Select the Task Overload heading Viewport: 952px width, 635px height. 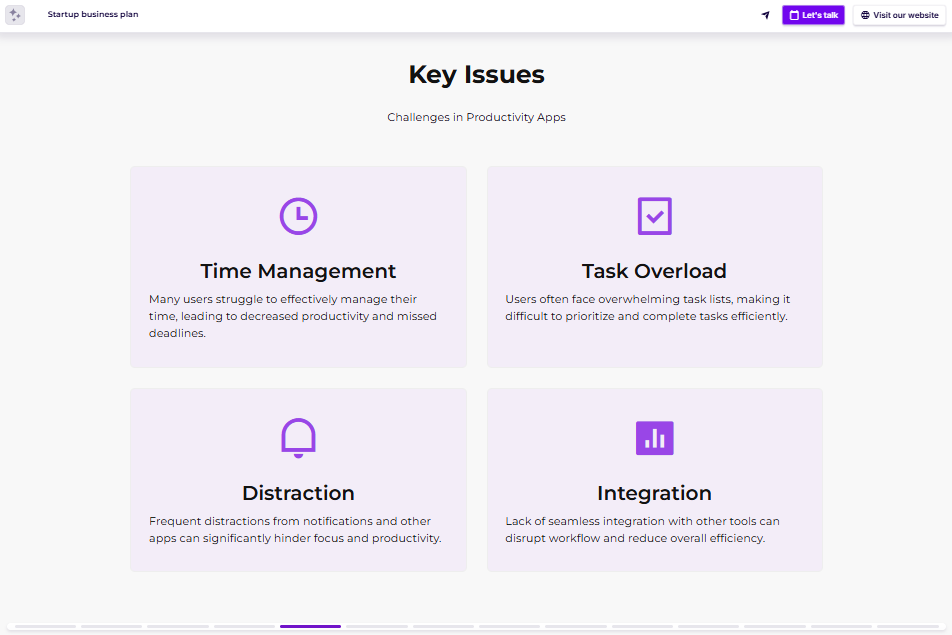pos(654,271)
